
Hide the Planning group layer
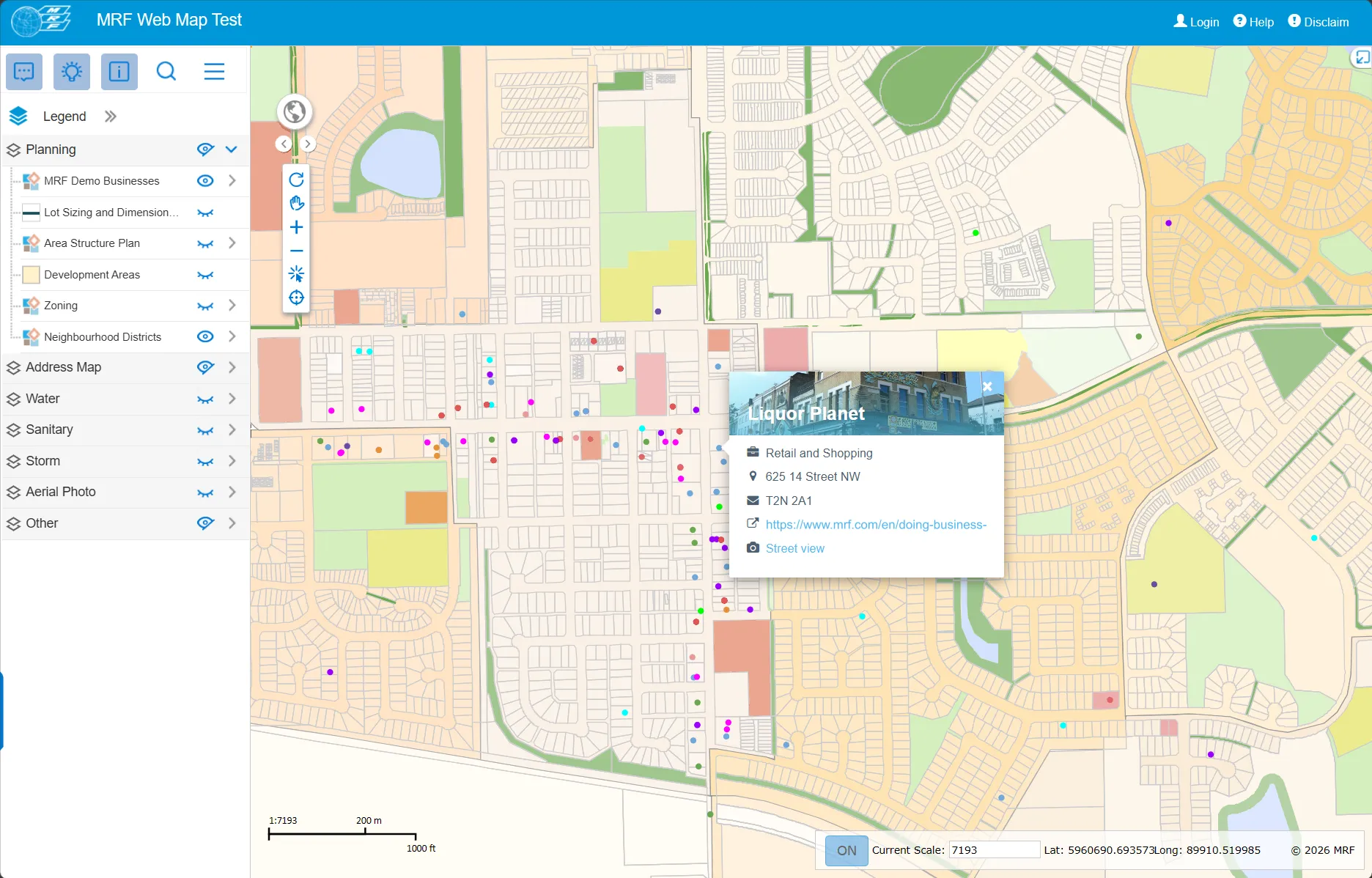205,150
